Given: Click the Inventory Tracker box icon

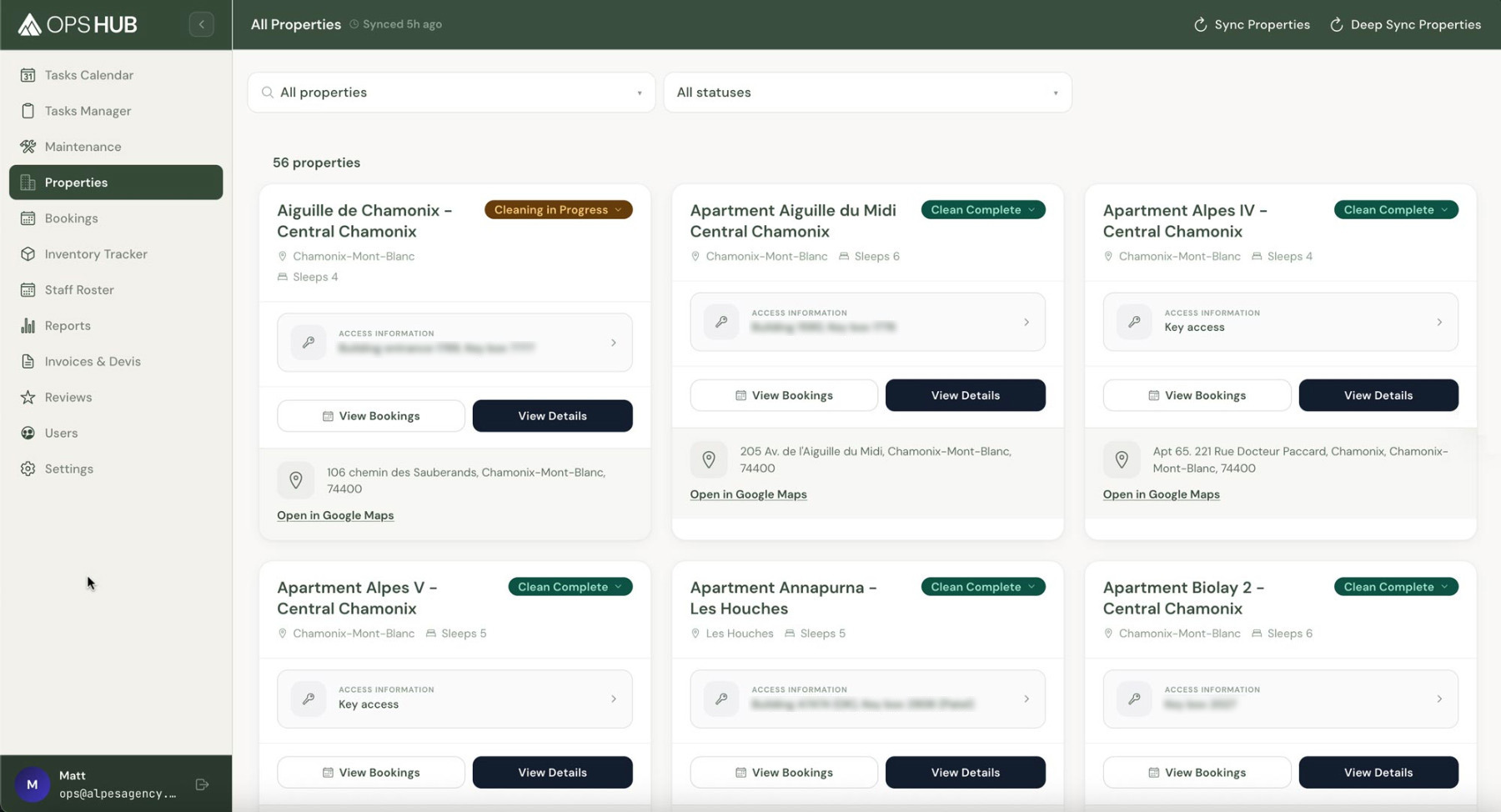Looking at the screenshot, I should click(28, 254).
